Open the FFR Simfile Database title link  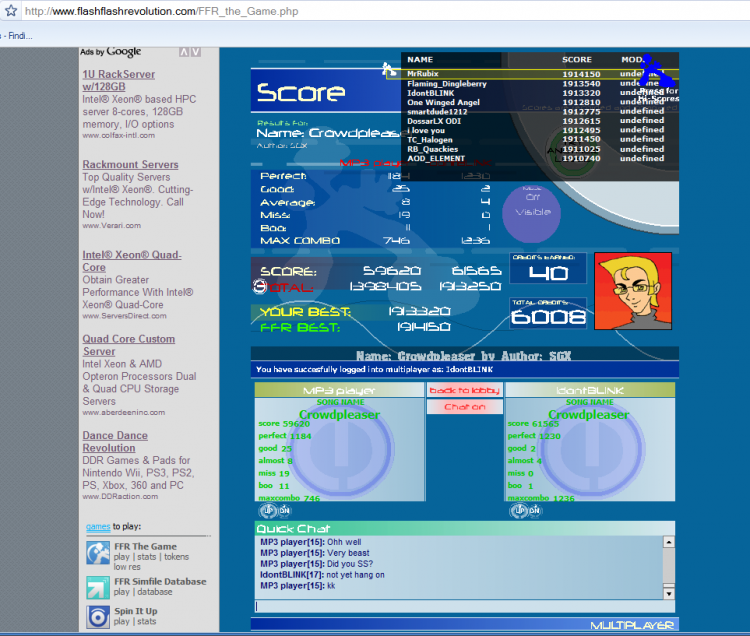[160, 581]
